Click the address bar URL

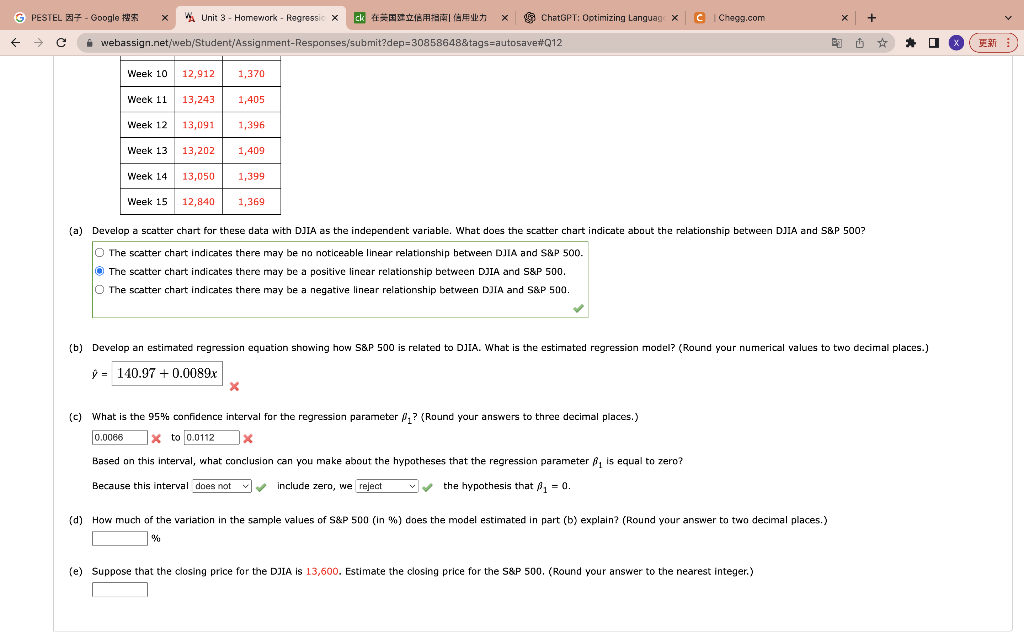click(x=331, y=43)
